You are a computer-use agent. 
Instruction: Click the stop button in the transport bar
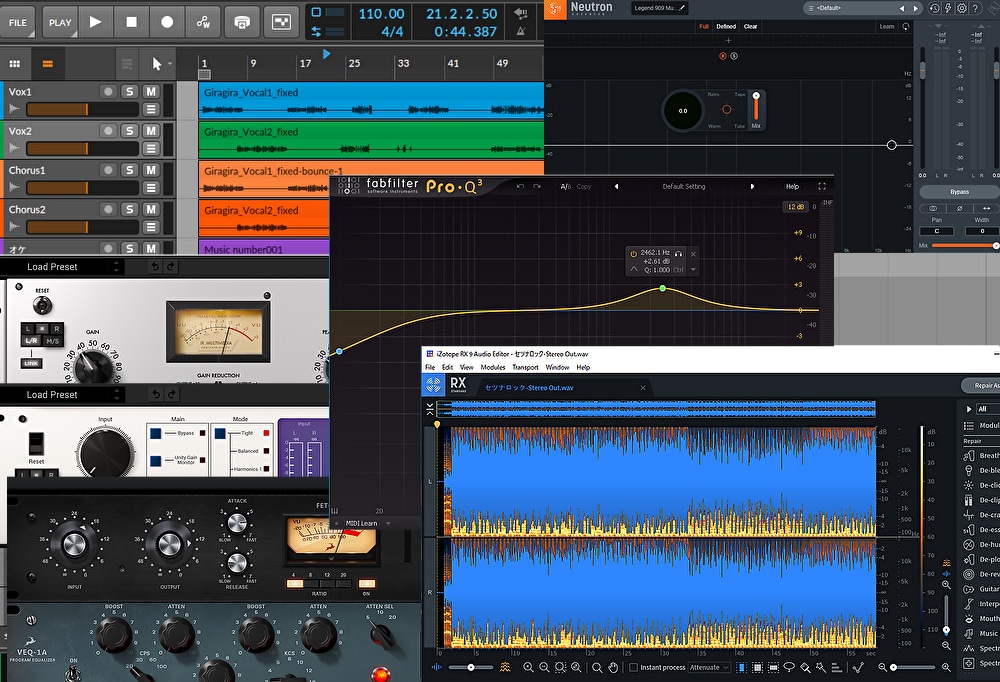tap(131, 22)
